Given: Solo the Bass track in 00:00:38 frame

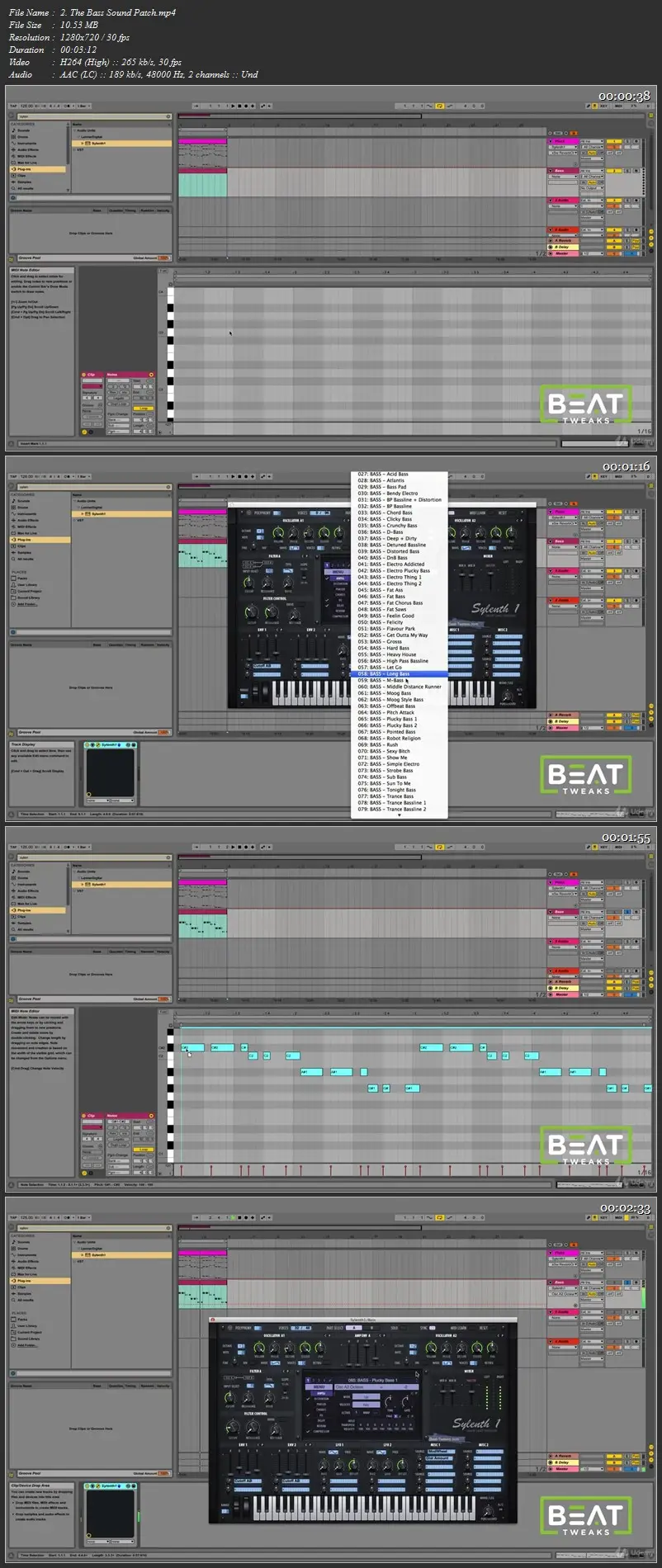Looking at the screenshot, I should (627, 171).
